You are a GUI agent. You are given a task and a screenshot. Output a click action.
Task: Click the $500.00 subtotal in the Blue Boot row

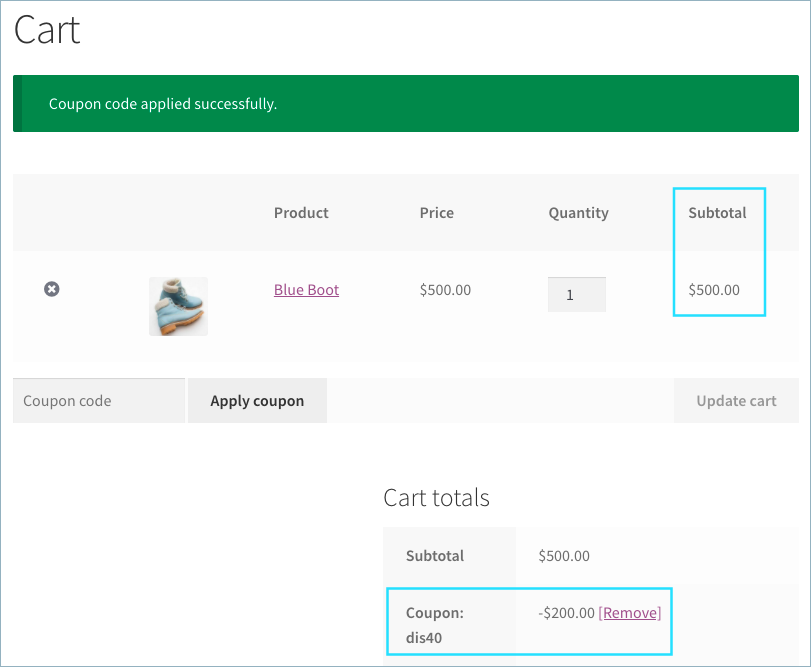[714, 290]
